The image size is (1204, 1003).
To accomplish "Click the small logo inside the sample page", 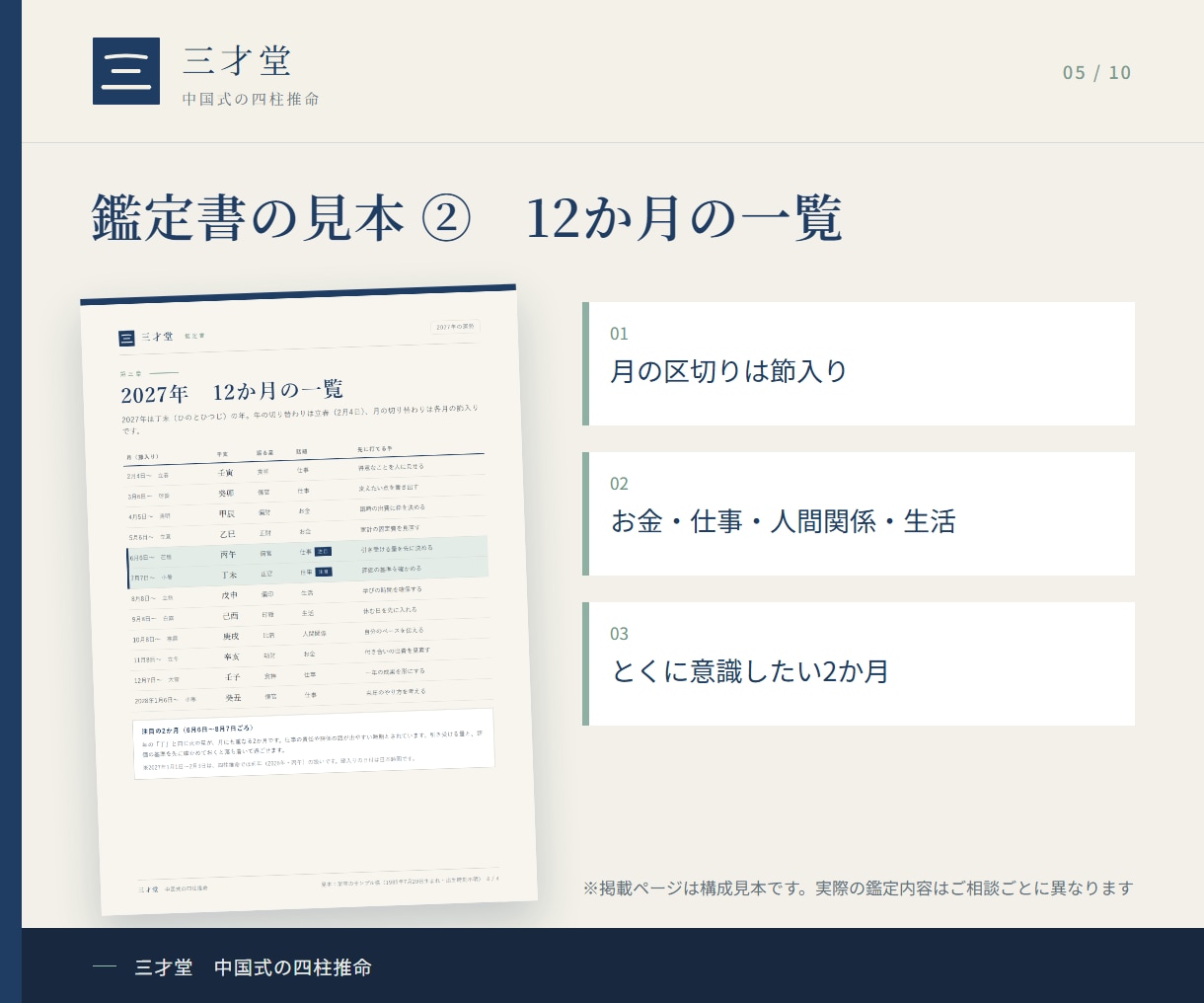I will click(126, 339).
